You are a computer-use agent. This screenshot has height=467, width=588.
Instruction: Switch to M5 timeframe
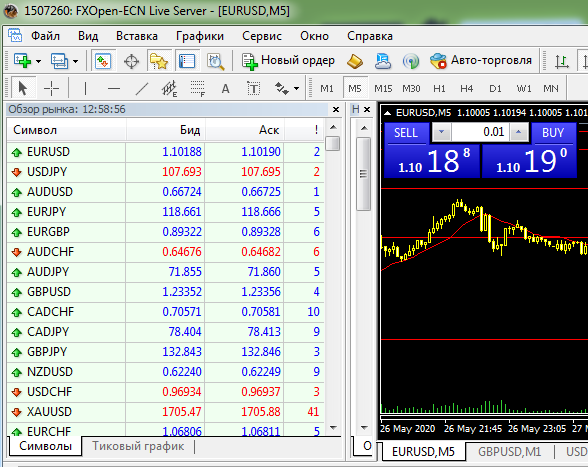(355, 89)
